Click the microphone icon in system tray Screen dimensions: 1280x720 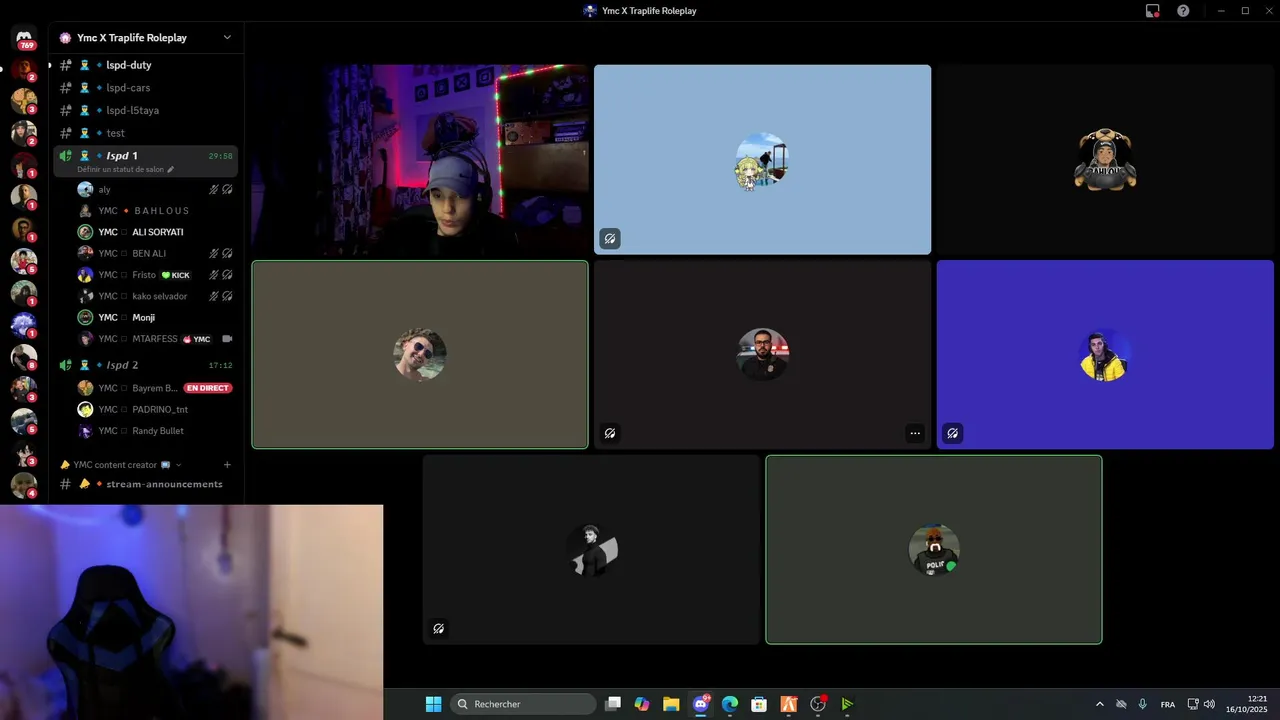[x=1142, y=704]
